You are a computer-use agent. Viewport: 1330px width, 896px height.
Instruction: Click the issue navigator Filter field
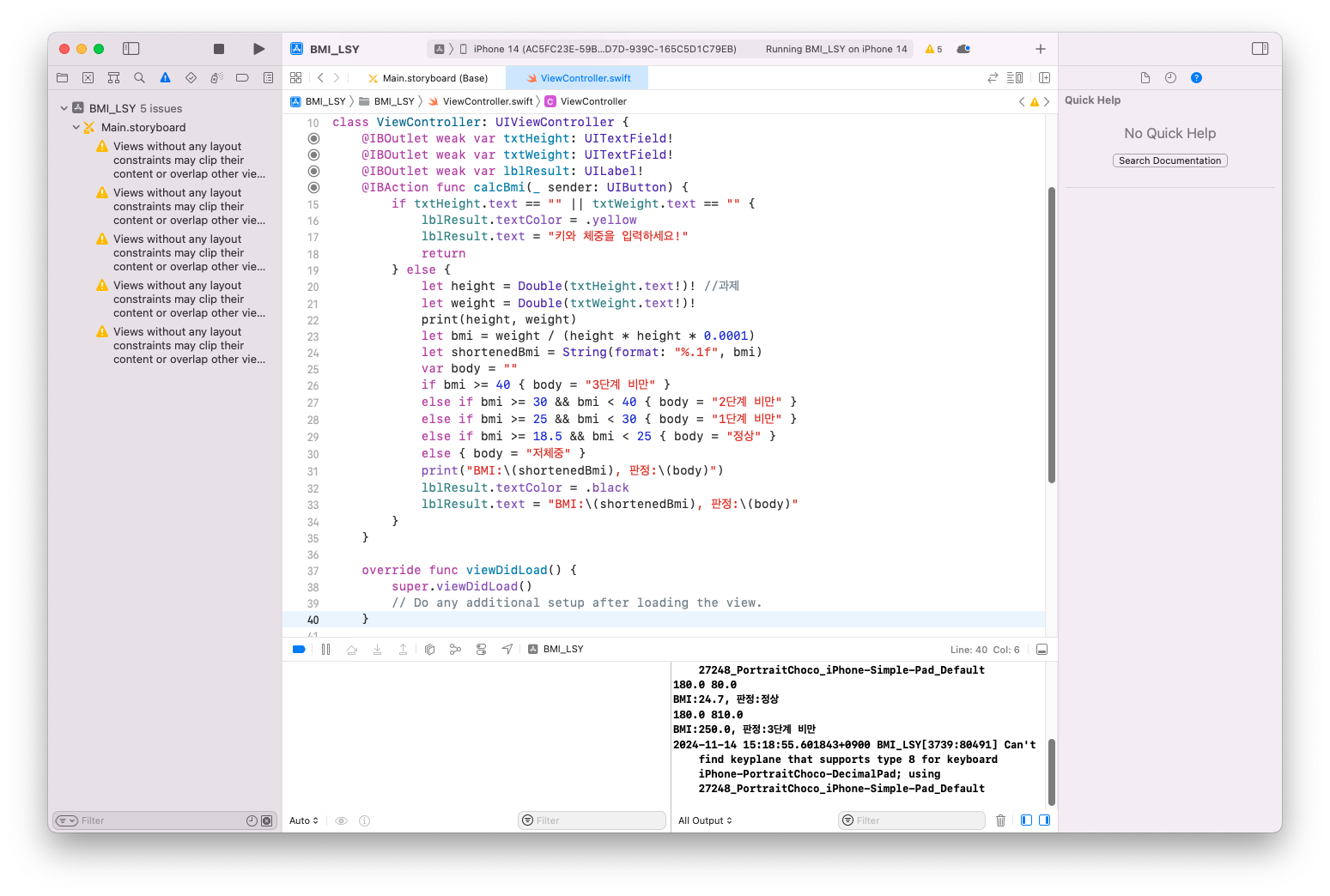(x=164, y=820)
